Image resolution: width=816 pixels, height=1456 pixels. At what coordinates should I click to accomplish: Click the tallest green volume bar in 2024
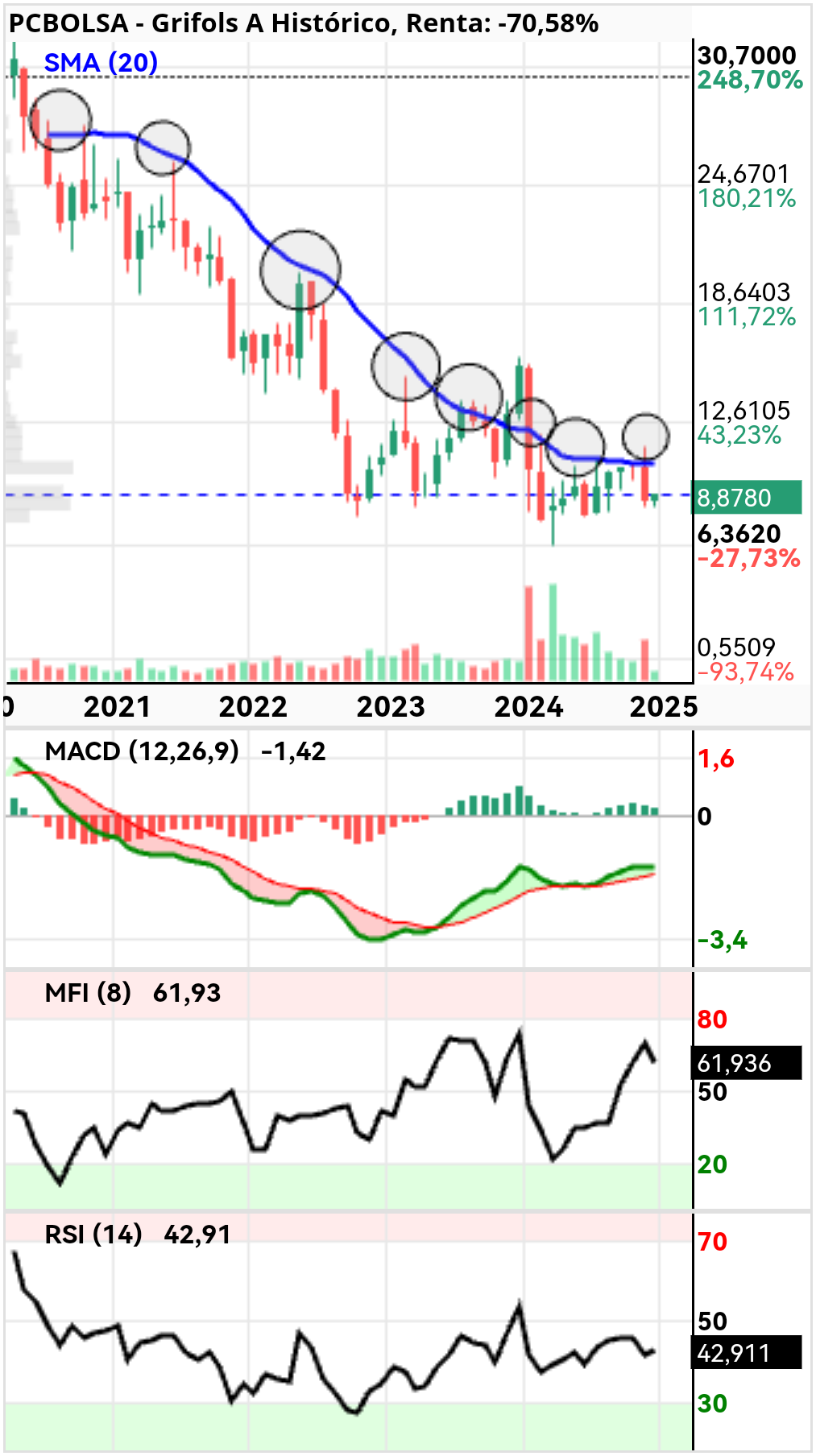tap(553, 633)
